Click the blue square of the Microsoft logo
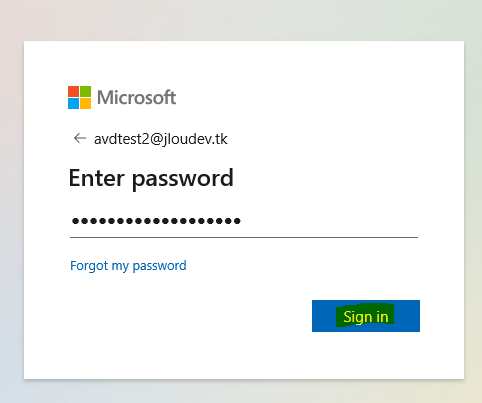The image size is (482, 403). pyautogui.click(x=73, y=103)
